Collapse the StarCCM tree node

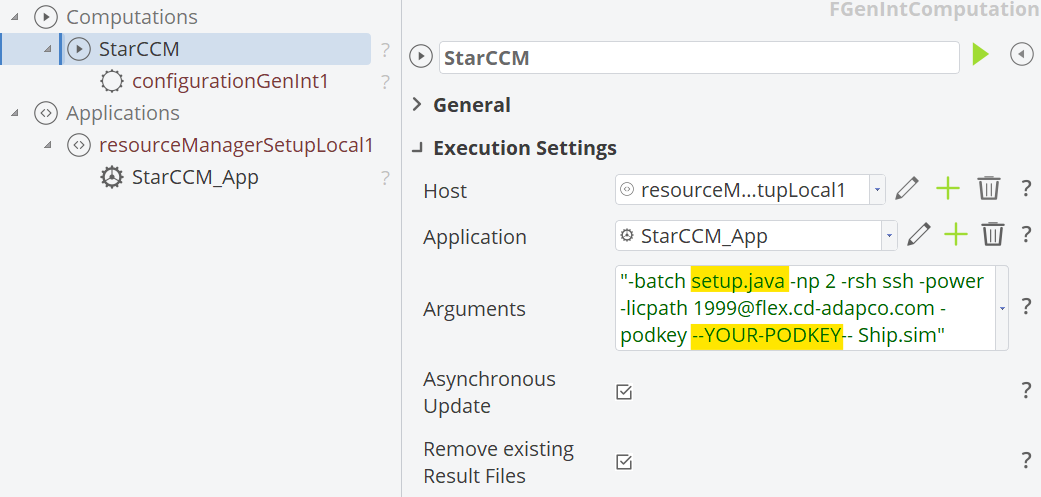point(47,49)
